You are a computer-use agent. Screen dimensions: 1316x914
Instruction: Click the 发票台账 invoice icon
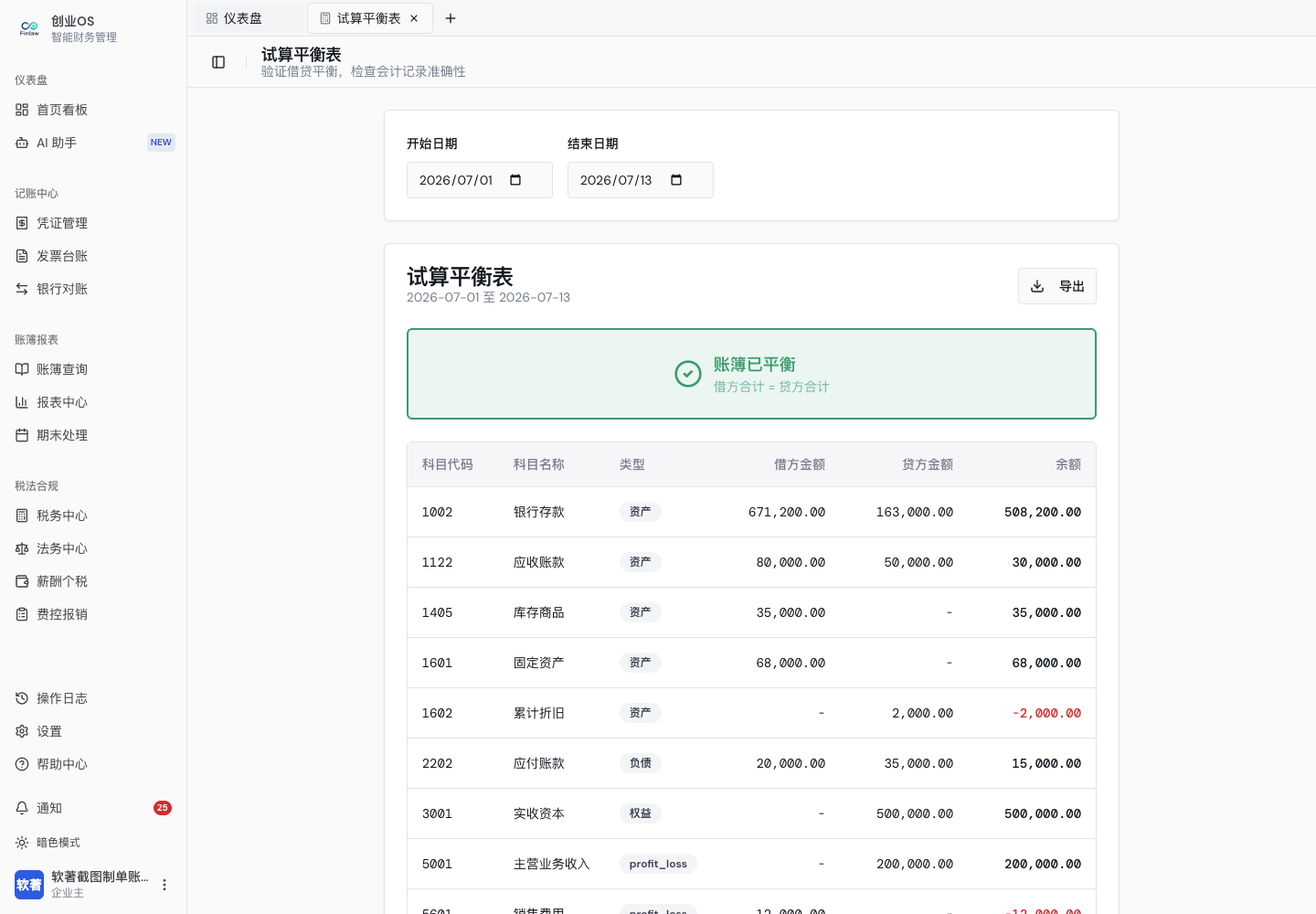(x=22, y=256)
